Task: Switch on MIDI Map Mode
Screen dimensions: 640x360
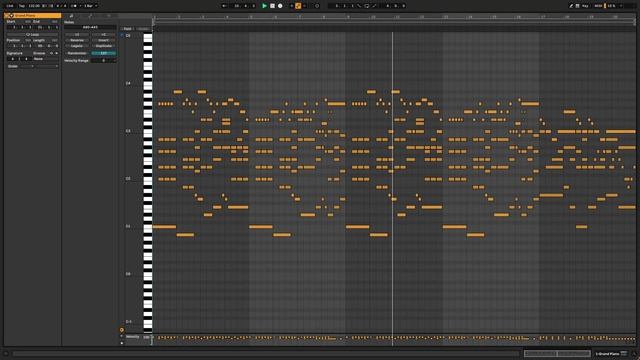Action: [x=598, y=6]
